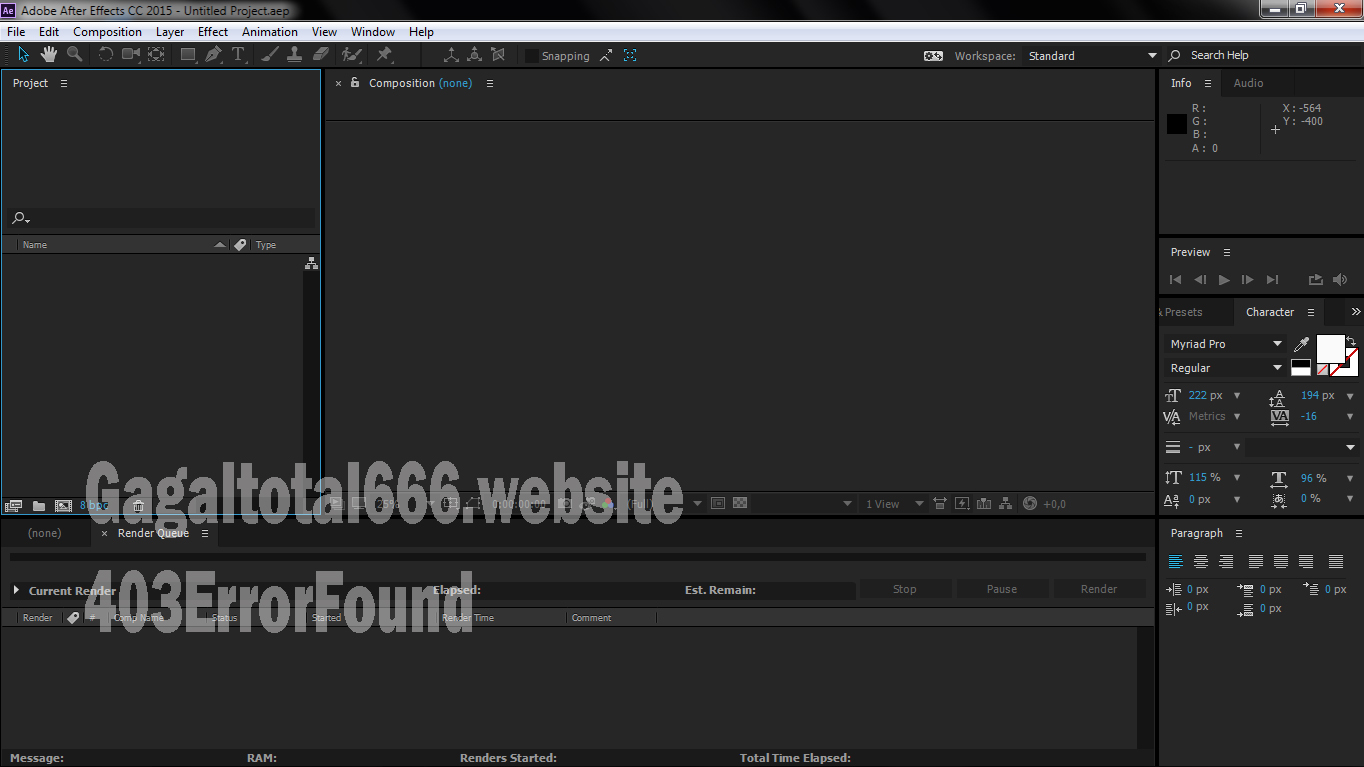Select the Hand tool
The width and height of the screenshot is (1364, 767).
(47, 55)
